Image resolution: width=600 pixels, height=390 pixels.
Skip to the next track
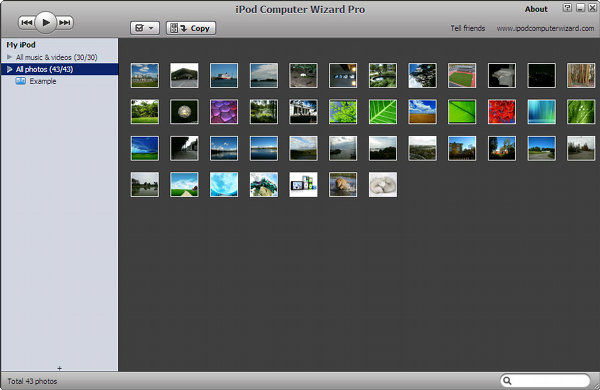point(65,23)
